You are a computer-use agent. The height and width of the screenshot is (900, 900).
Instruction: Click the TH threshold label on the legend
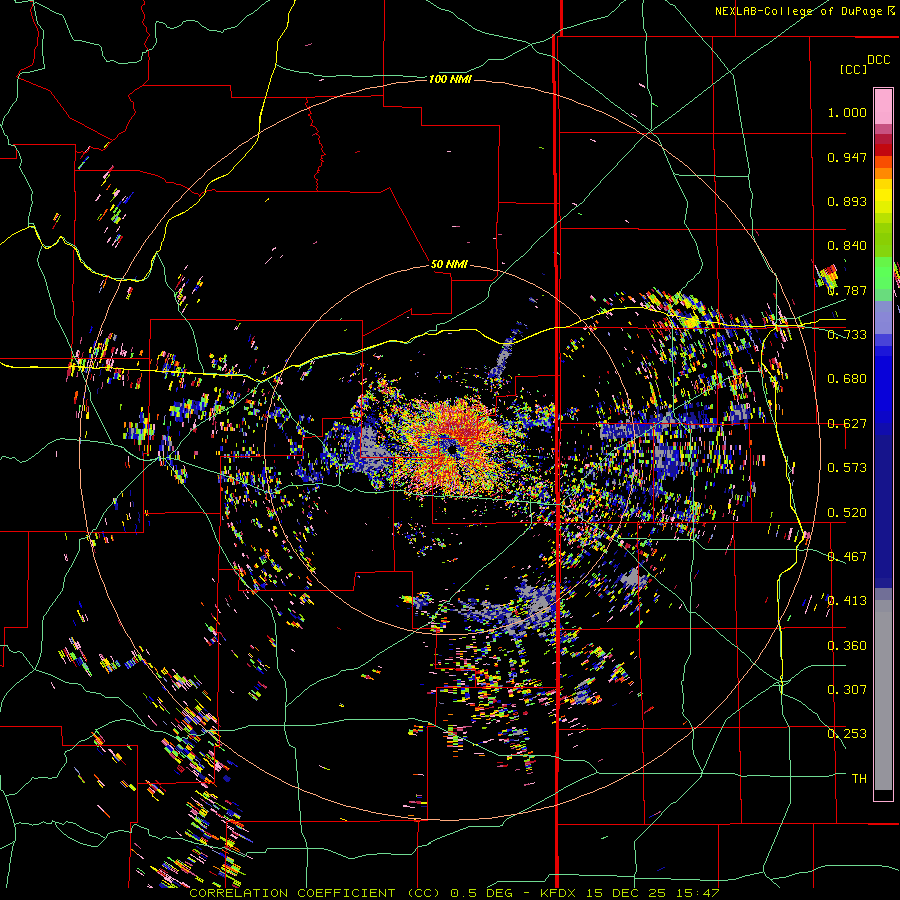[x=859, y=779]
